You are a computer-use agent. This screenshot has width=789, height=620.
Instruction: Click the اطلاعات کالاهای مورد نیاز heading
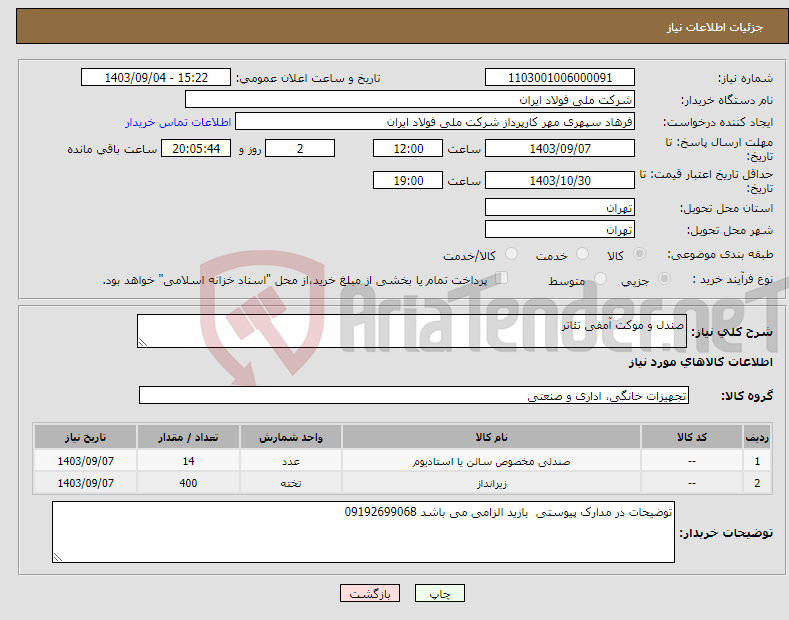[x=700, y=362]
